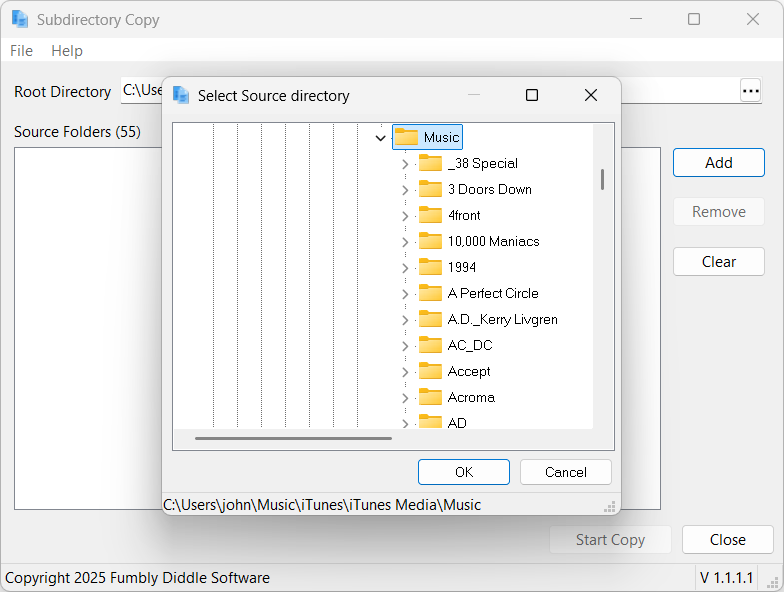Expand the 1994 folder
The image size is (784, 592).
(405, 268)
